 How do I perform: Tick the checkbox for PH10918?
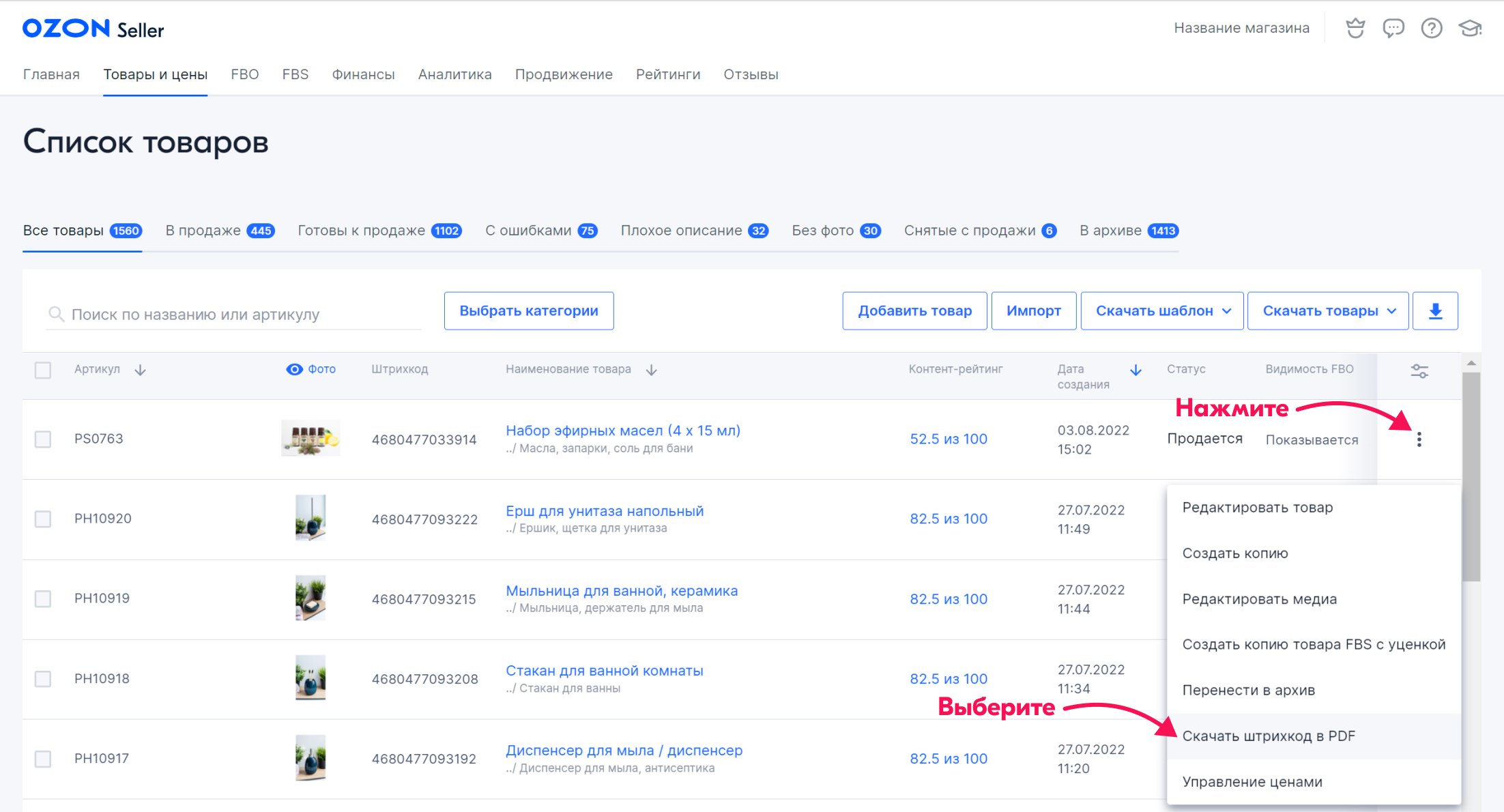(x=43, y=679)
